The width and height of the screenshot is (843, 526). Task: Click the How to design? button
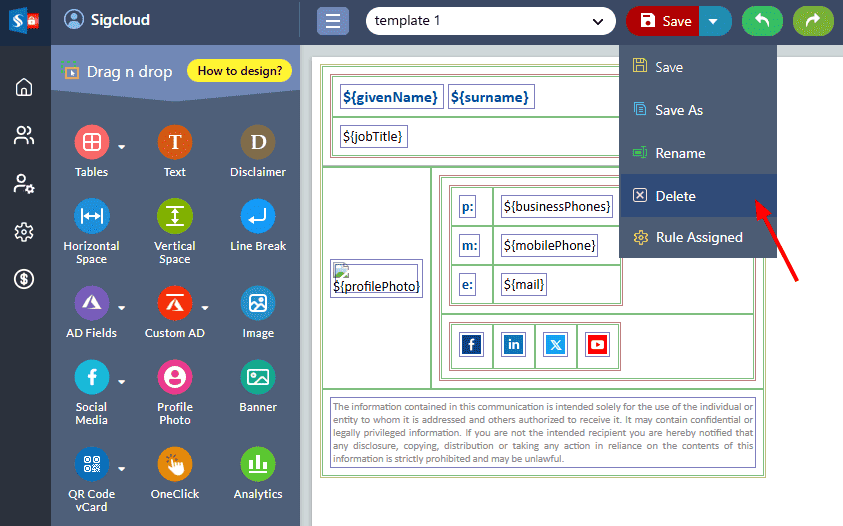tap(239, 71)
